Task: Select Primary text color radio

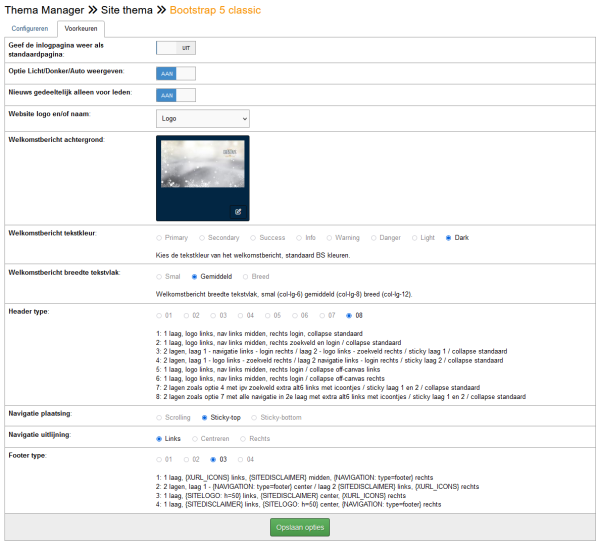Action: (x=160, y=238)
